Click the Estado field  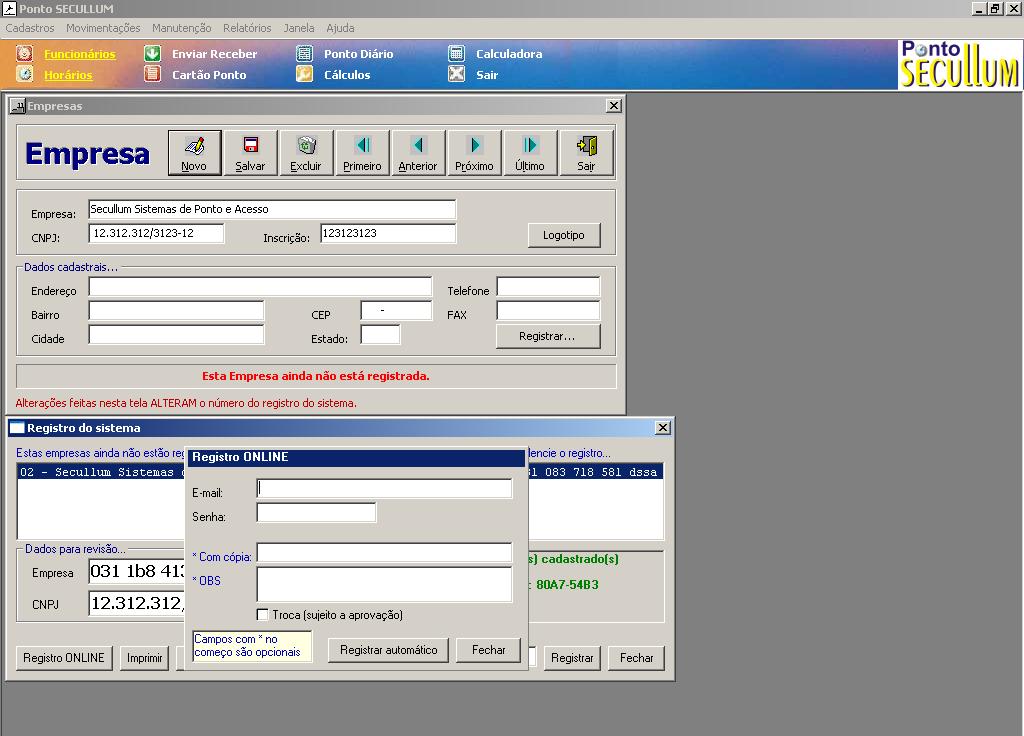[380, 334]
